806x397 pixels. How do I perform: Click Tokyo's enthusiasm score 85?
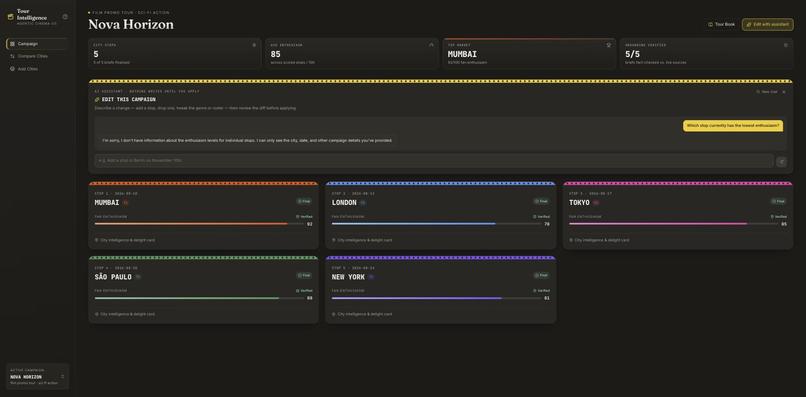pos(784,224)
